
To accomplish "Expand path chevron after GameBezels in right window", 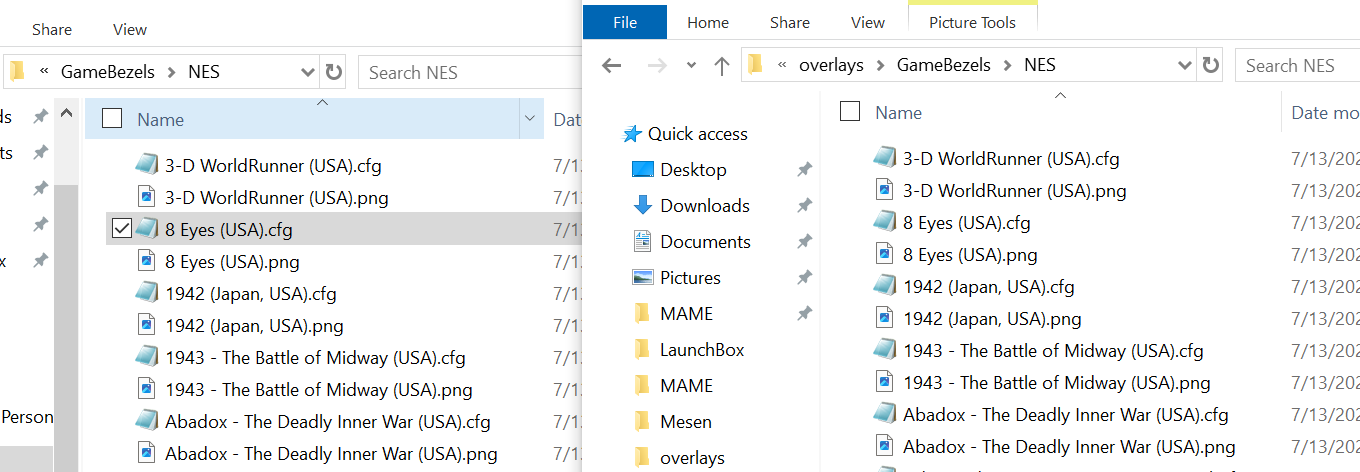I will (x=1007, y=66).
